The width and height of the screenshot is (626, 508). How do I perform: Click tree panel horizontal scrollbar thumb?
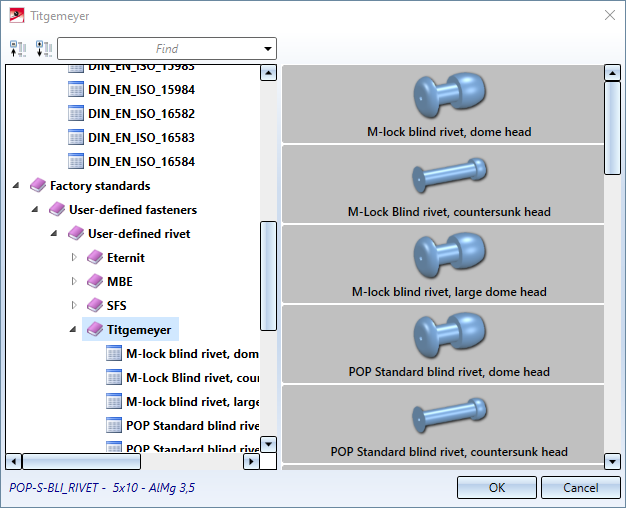(81, 461)
